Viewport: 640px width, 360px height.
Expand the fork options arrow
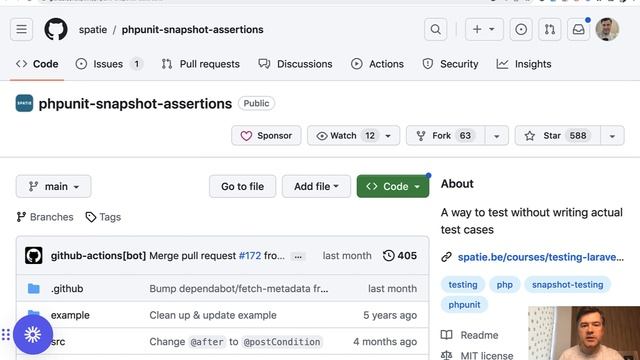(497, 136)
